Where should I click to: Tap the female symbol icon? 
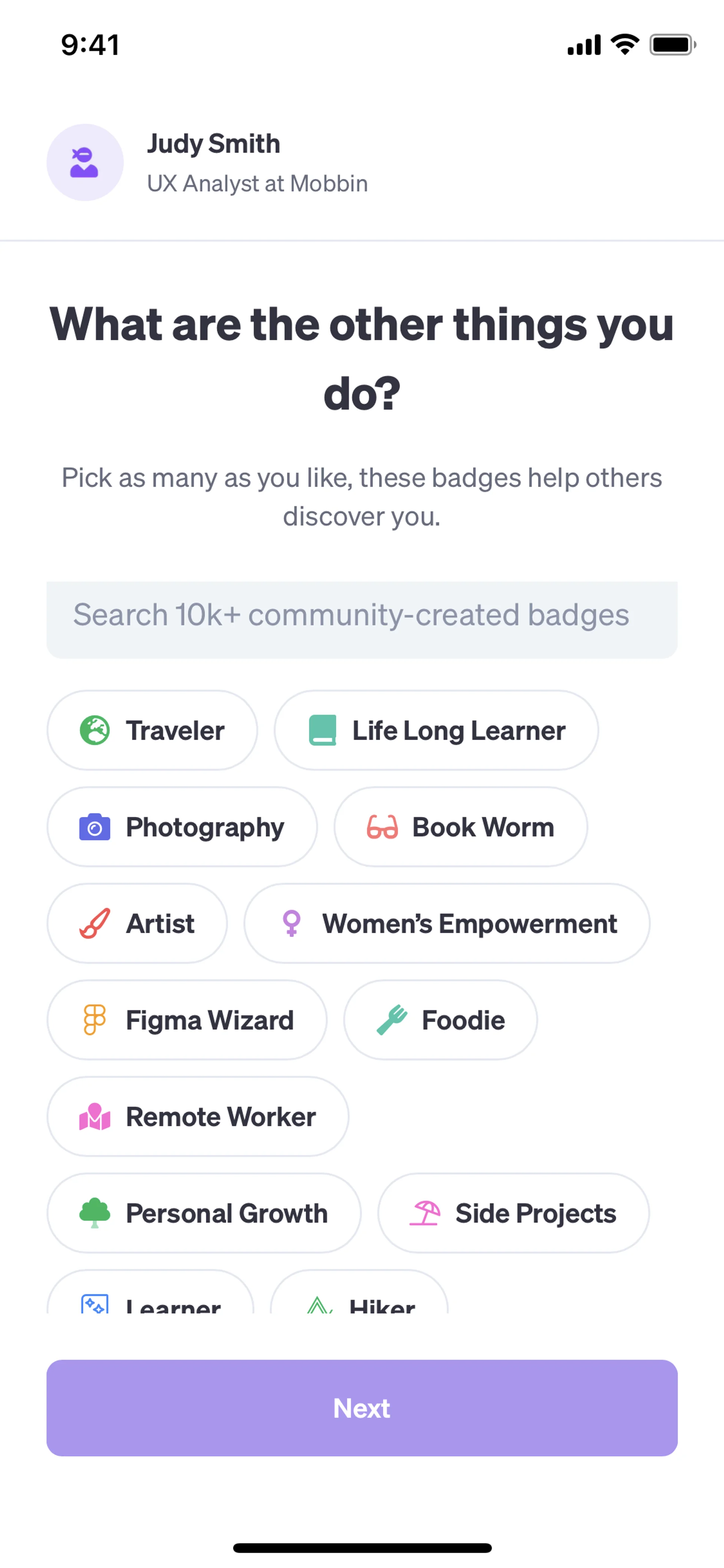coord(291,923)
